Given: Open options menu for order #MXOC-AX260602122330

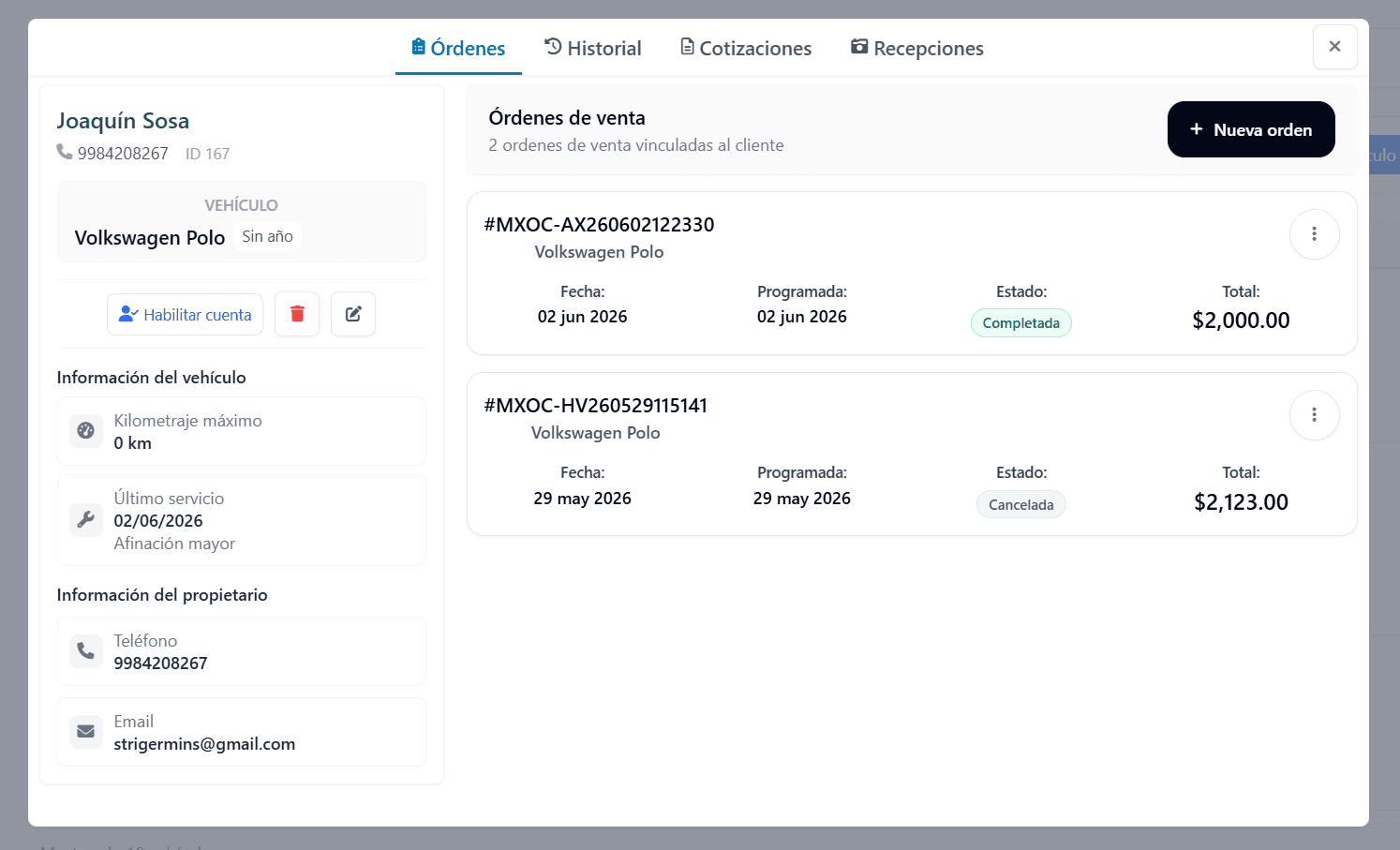Looking at the screenshot, I should (x=1314, y=234).
